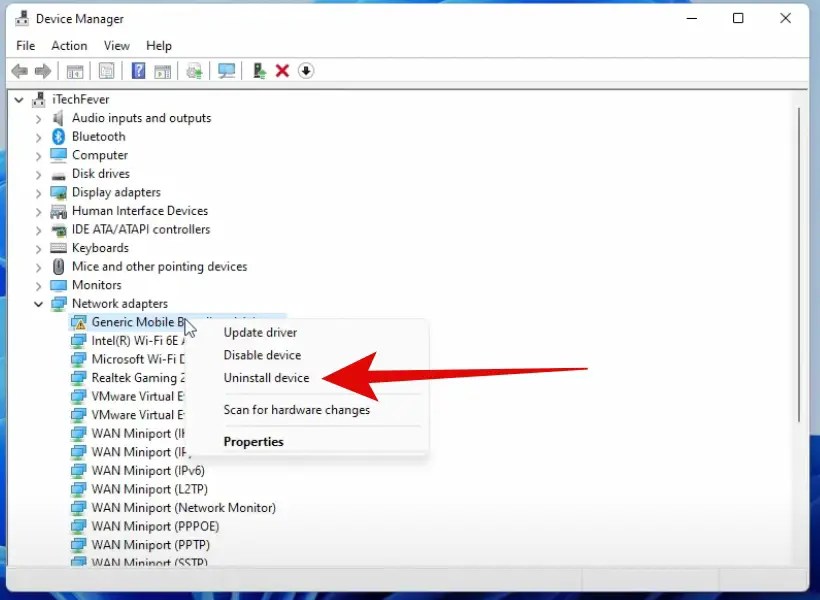Open the View menu
This screenshot has height=600, width=820.
pos(116,45)
